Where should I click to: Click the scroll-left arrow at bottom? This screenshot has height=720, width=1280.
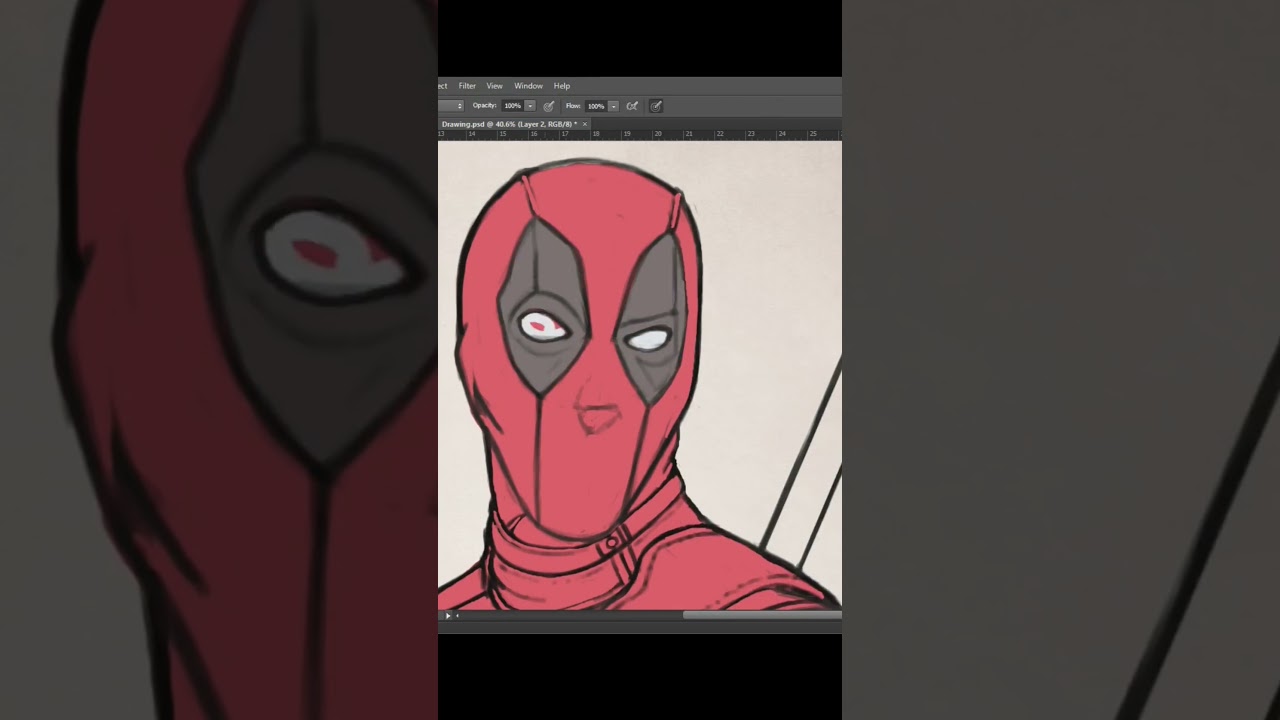pyautogui.click(x=457, y=616)
